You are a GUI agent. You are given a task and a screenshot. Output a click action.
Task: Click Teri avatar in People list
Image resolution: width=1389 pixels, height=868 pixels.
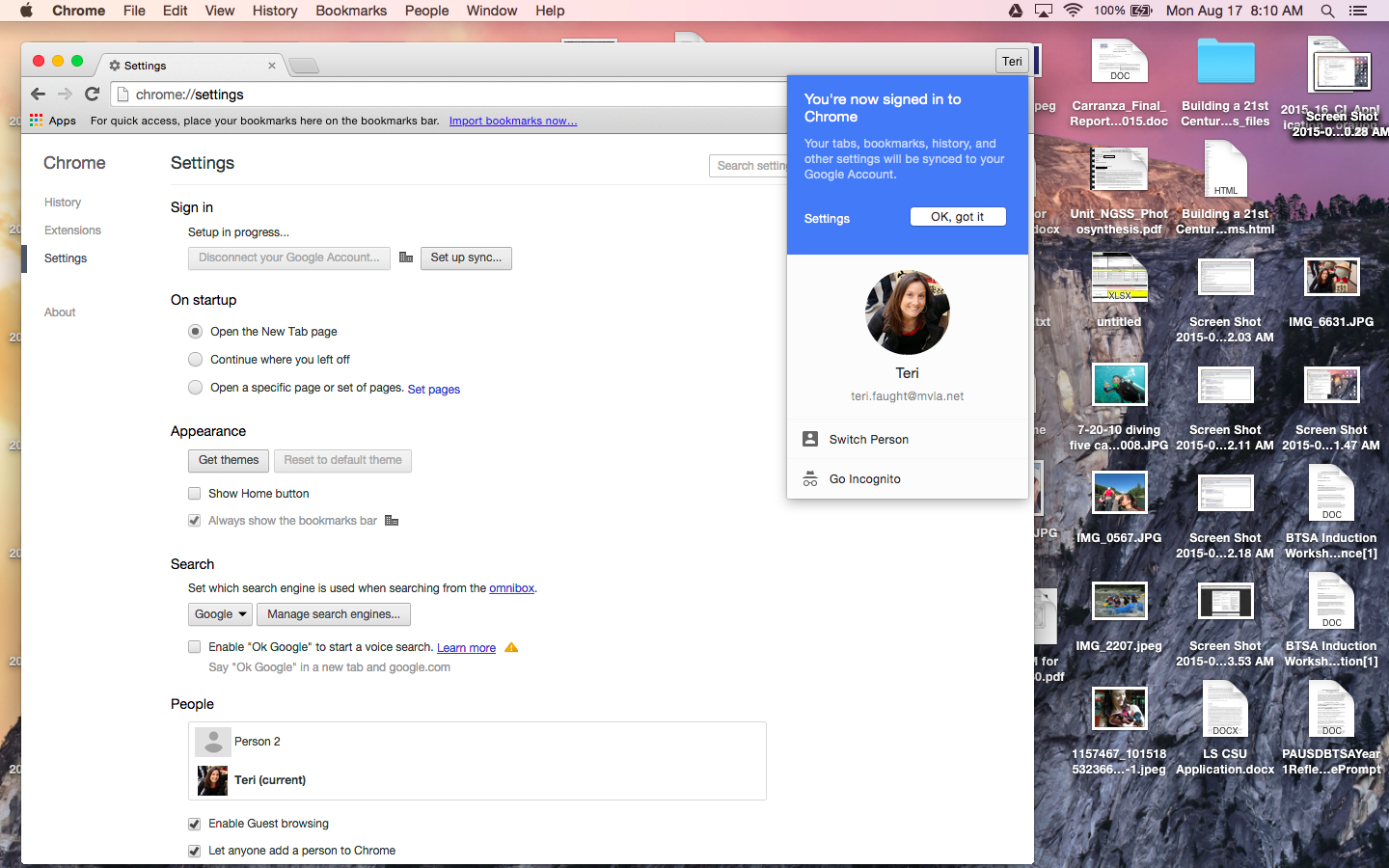click(x=212, y=780)
